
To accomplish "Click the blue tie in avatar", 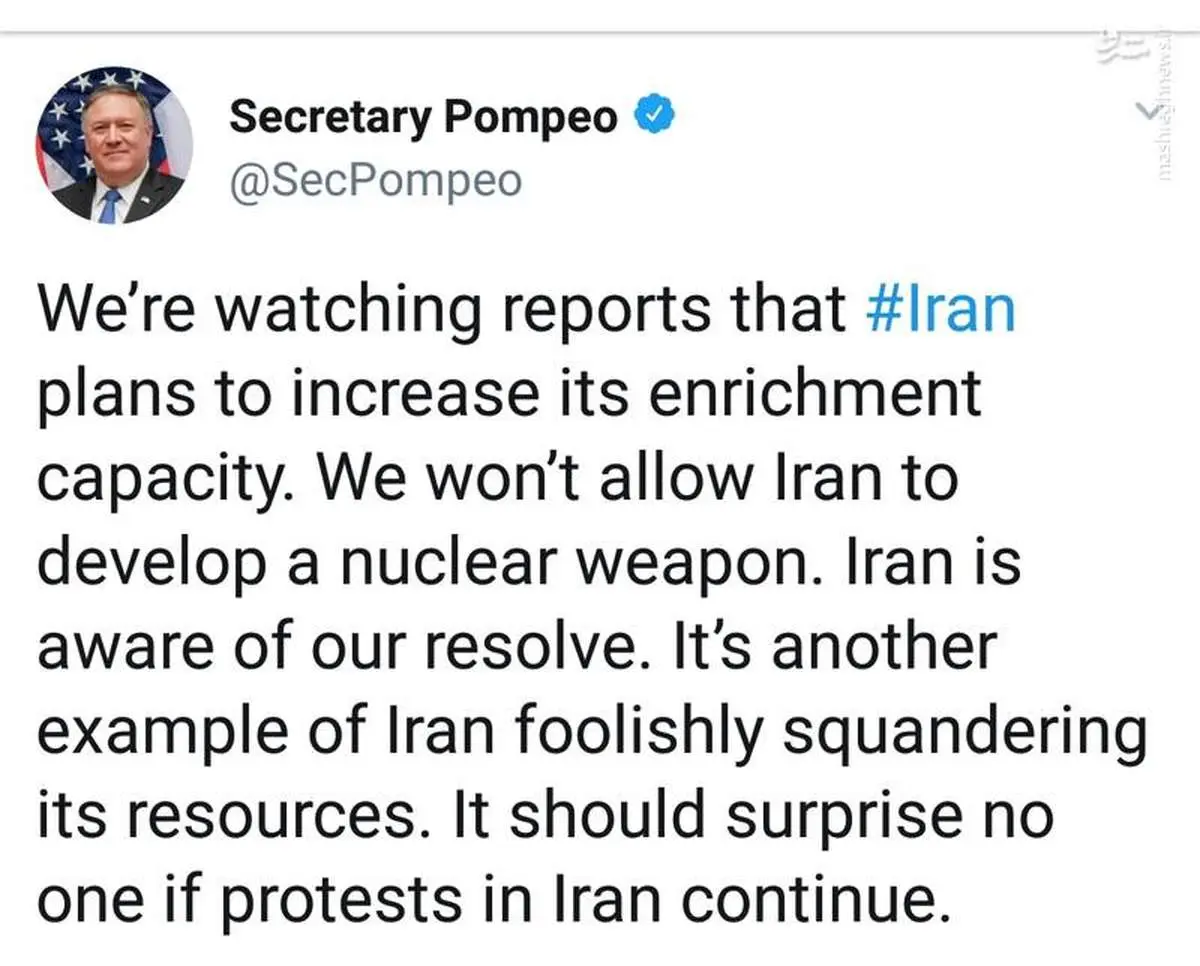I will 109,206.
